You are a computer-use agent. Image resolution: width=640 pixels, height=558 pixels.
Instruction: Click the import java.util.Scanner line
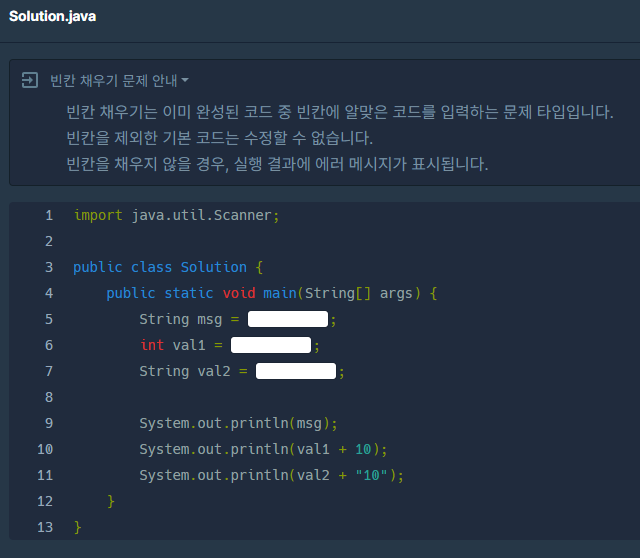(x=176, y=215)
